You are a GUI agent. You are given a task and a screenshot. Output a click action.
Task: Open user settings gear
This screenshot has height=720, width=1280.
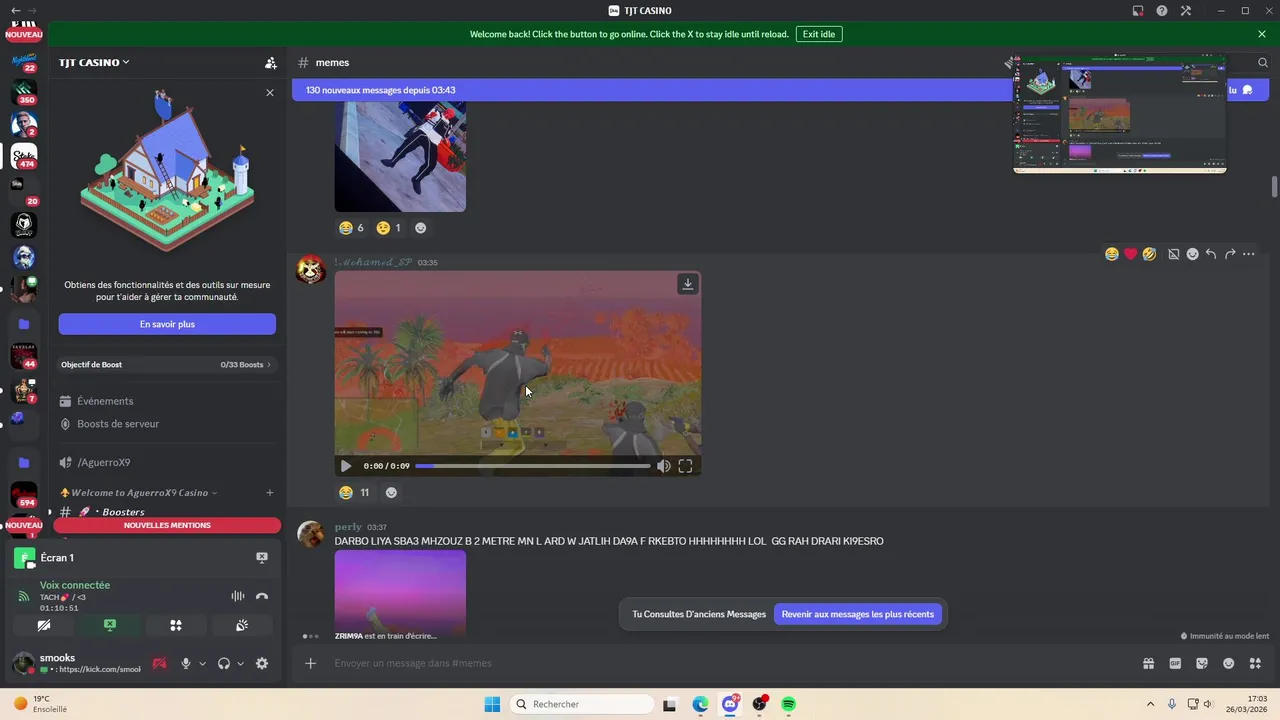pos(262,663)
